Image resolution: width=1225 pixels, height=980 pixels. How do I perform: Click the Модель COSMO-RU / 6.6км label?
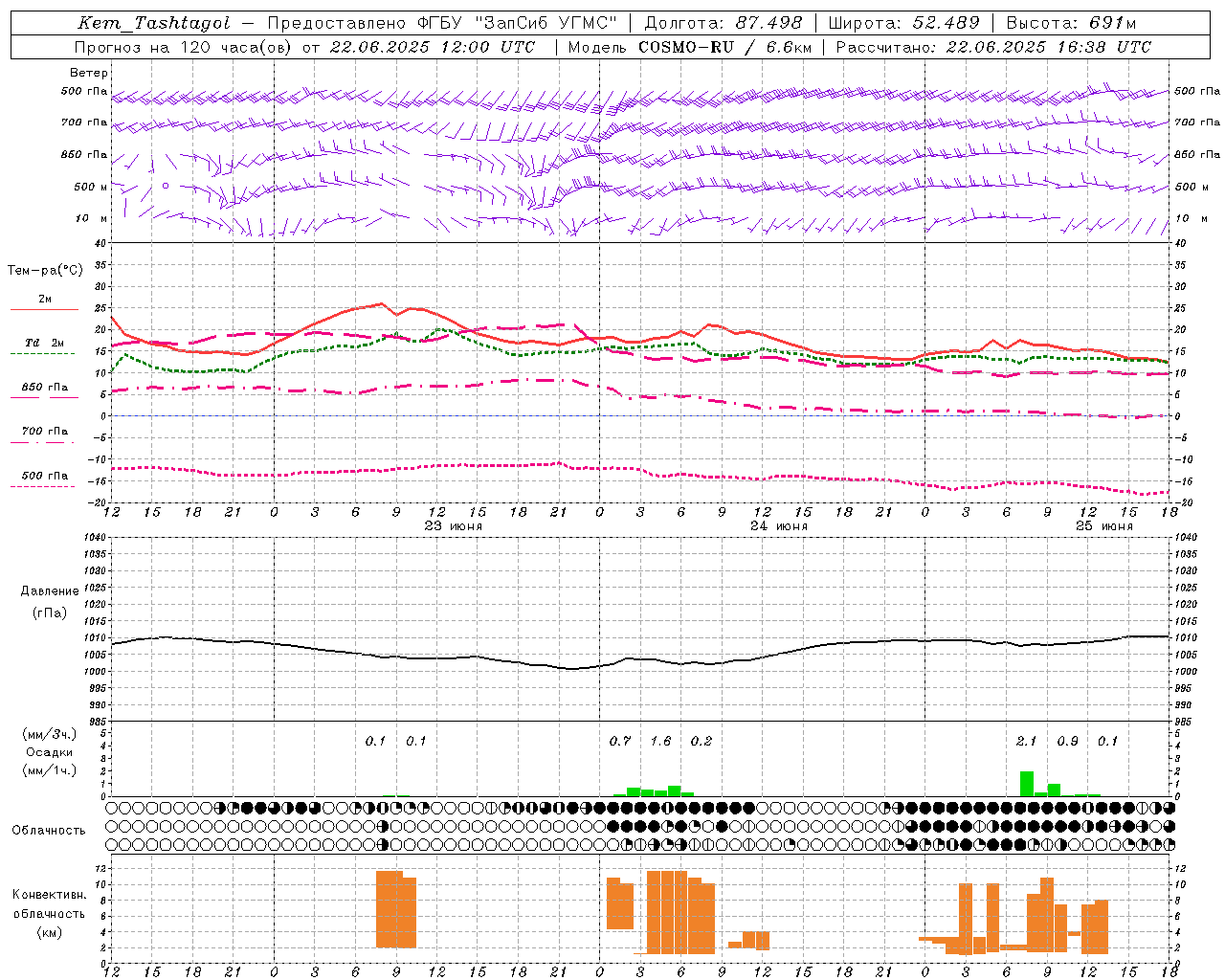[689, 47]
